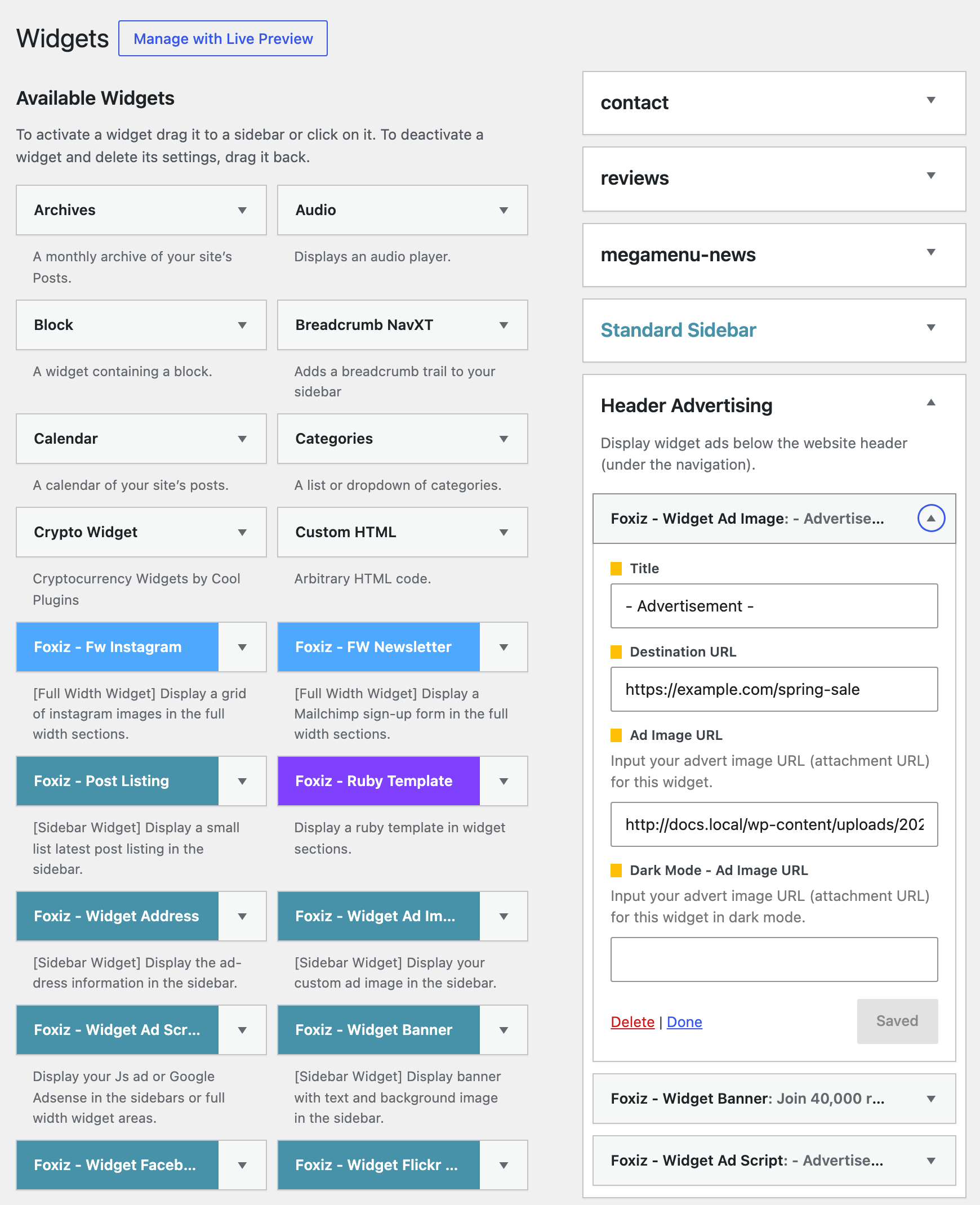Viewport: 980px width, 1205px height.
Task: Expand the Foxiz - Widget Address arrow
Action: [242, 916]
